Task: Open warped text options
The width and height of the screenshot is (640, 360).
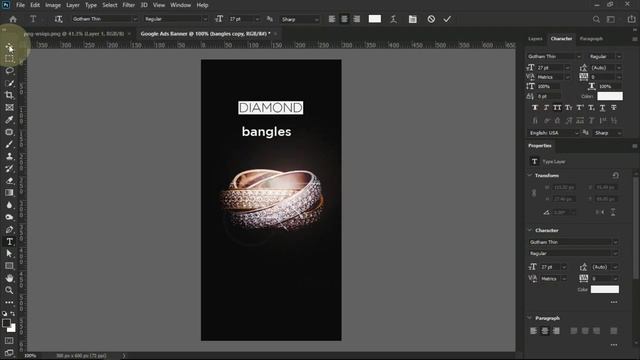Action: click(393, 19)
